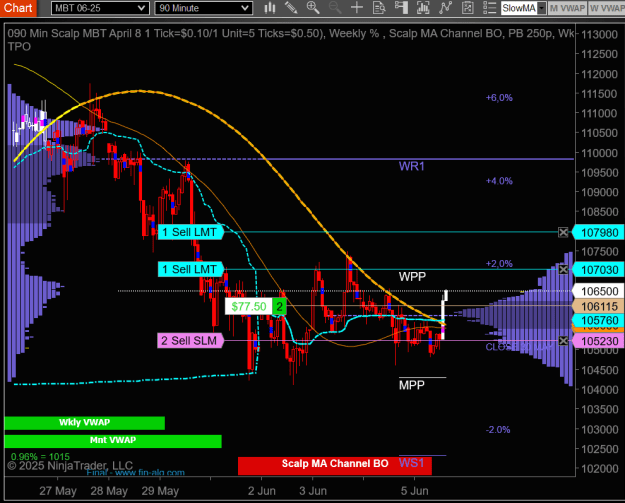625x503 pixels.
Task: Click the +4.0% weekly percent label
Action: (499, 181)
